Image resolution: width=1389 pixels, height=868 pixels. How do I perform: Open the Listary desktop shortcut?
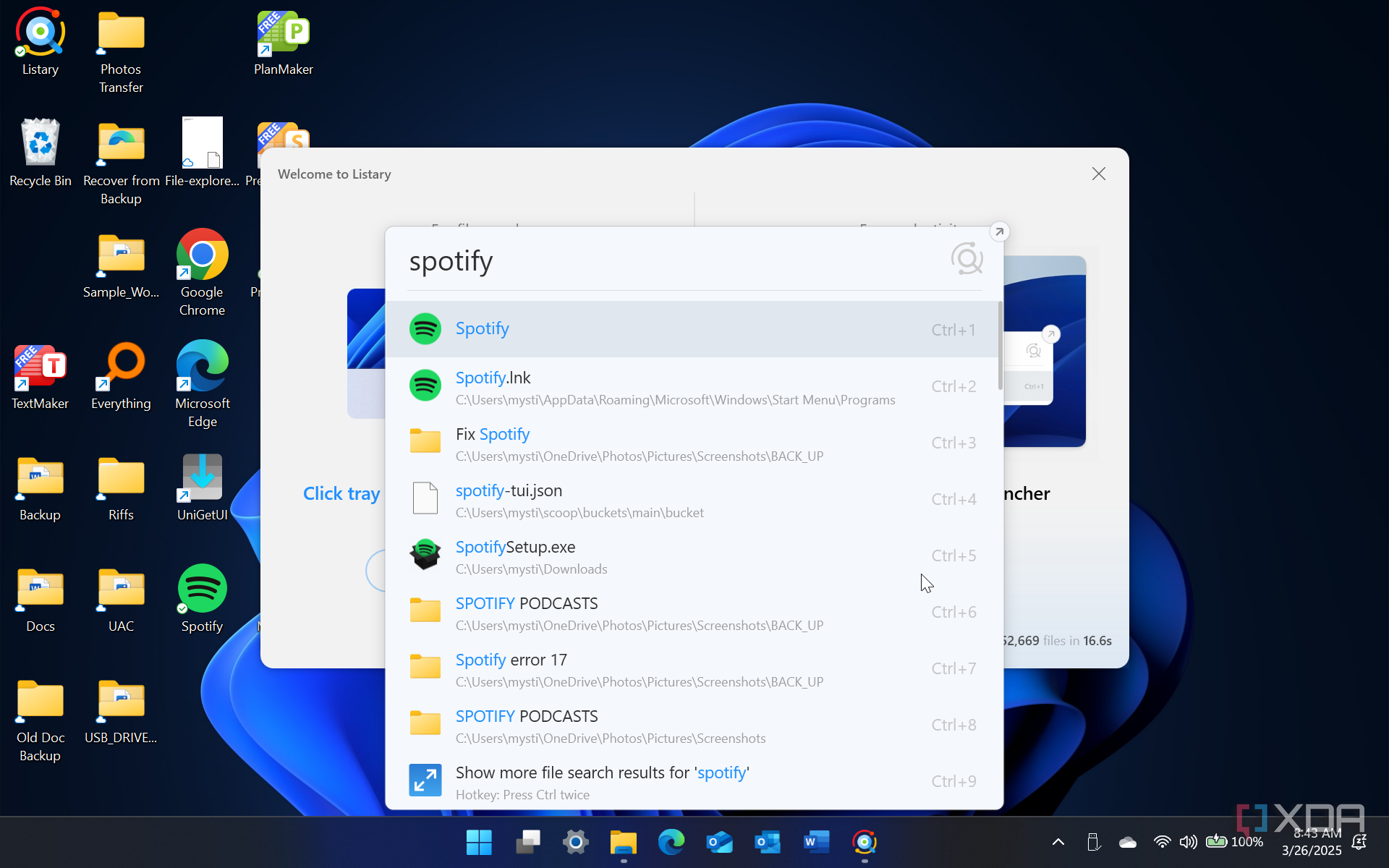pyautogui.click(x=41, y=42)
